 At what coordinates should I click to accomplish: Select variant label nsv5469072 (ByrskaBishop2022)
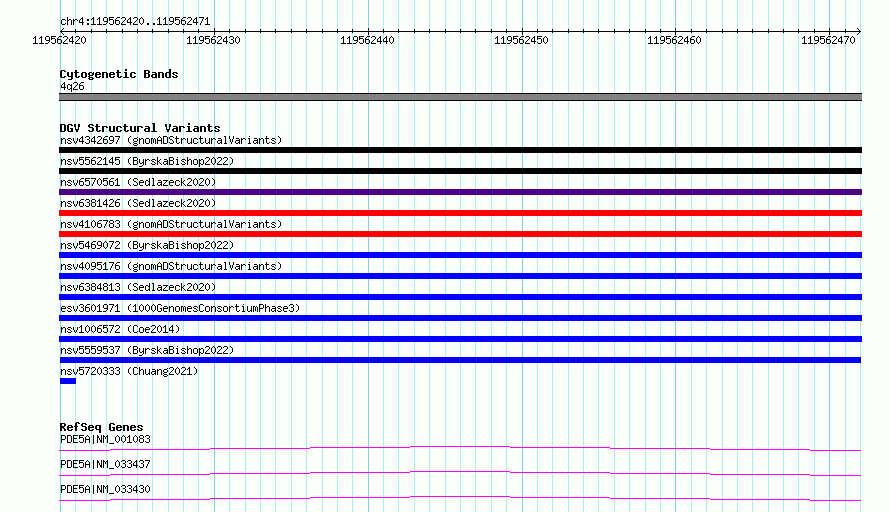pos(147,245)
